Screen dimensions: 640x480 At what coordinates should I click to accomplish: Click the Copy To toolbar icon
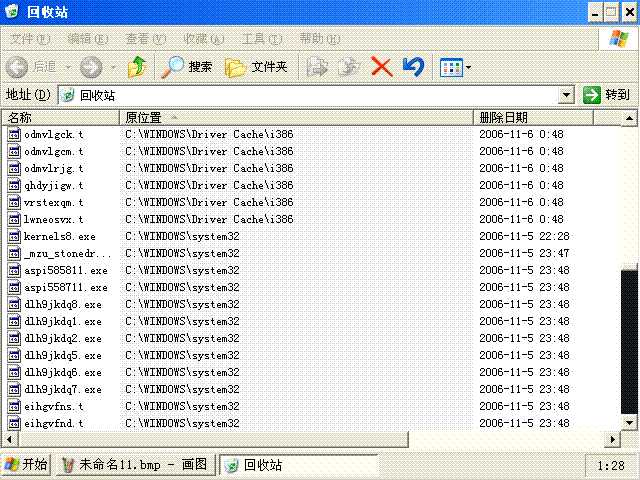[x=348, y=67]
